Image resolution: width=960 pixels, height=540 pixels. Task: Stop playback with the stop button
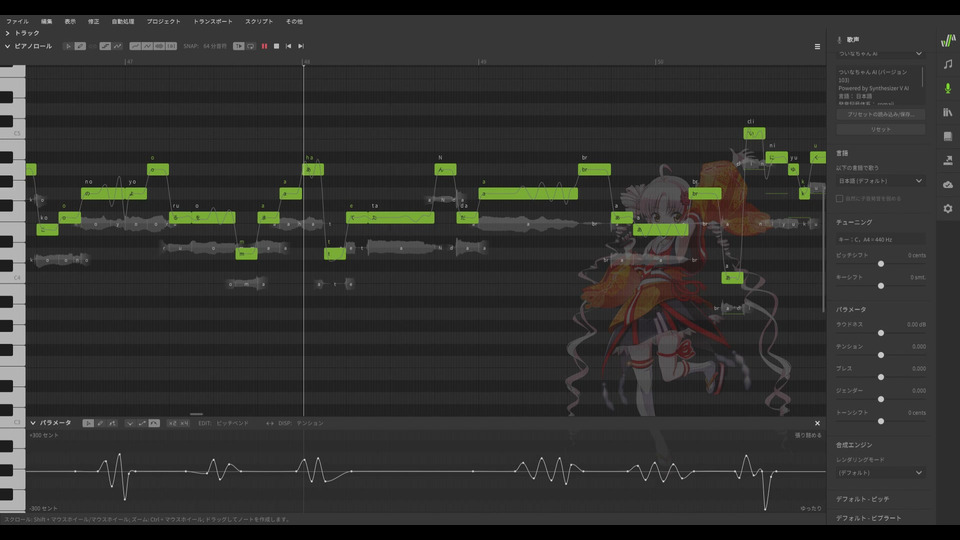277,46
